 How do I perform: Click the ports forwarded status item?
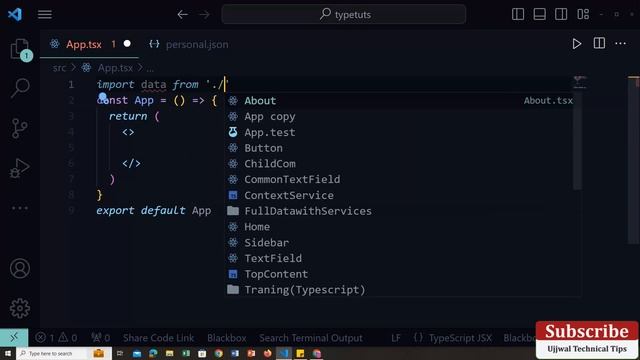(100, 338)
